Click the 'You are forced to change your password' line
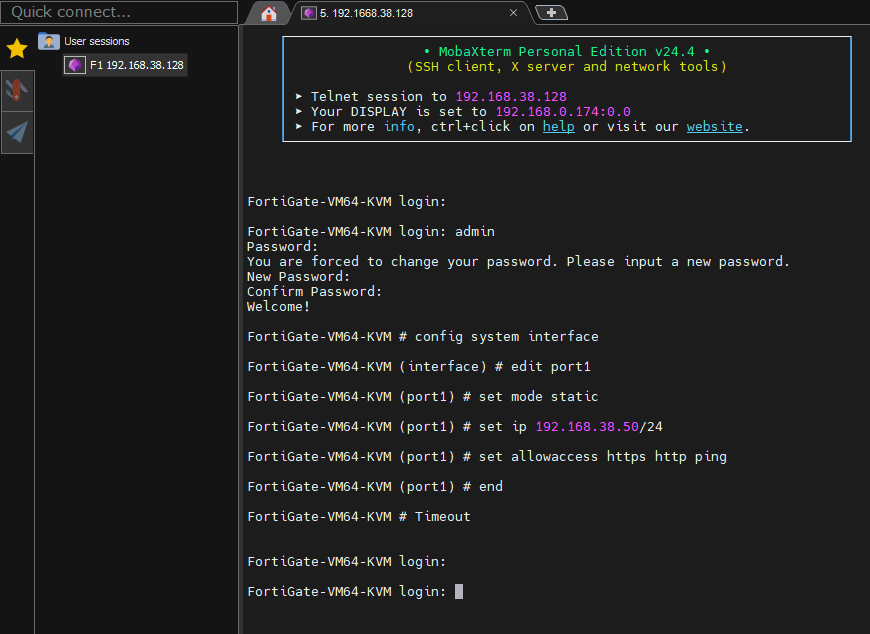Viewport: 870px width, 634px height. point(518,261)
